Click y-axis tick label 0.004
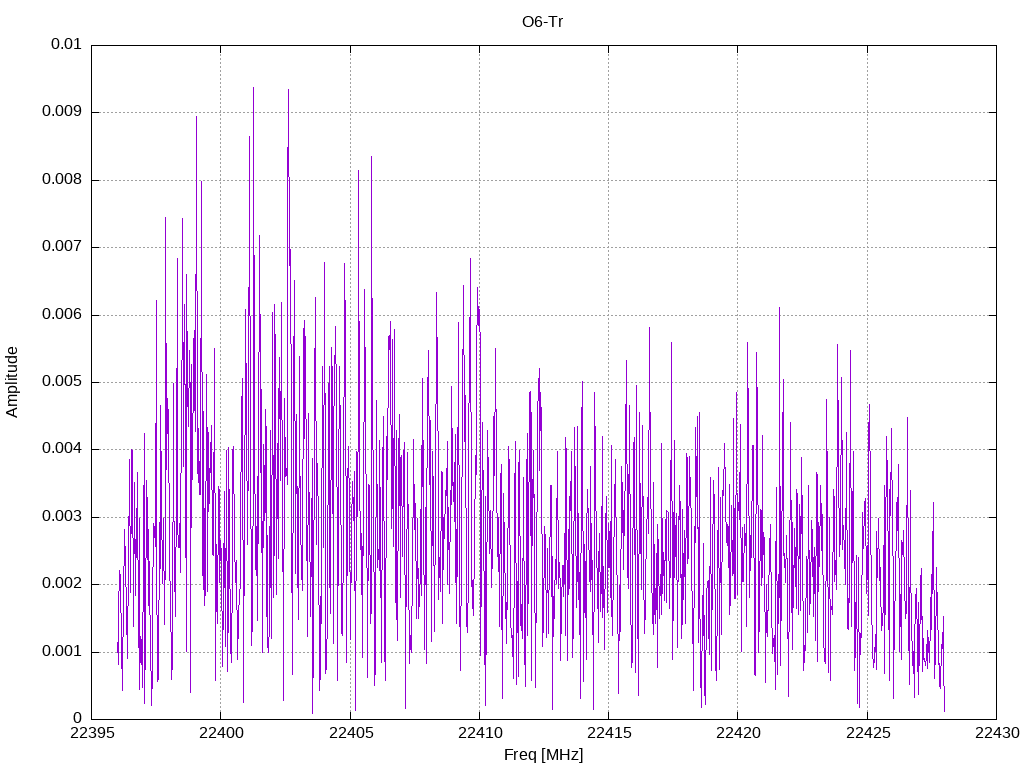 [x=62, y=449]
